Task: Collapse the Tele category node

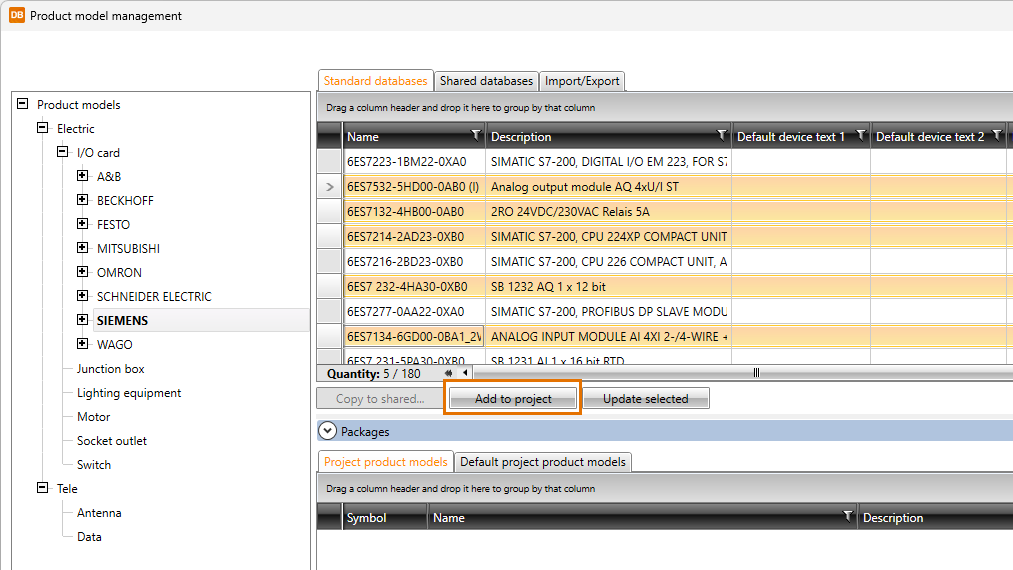Action: pyautogui.click(x=42, y=488)
